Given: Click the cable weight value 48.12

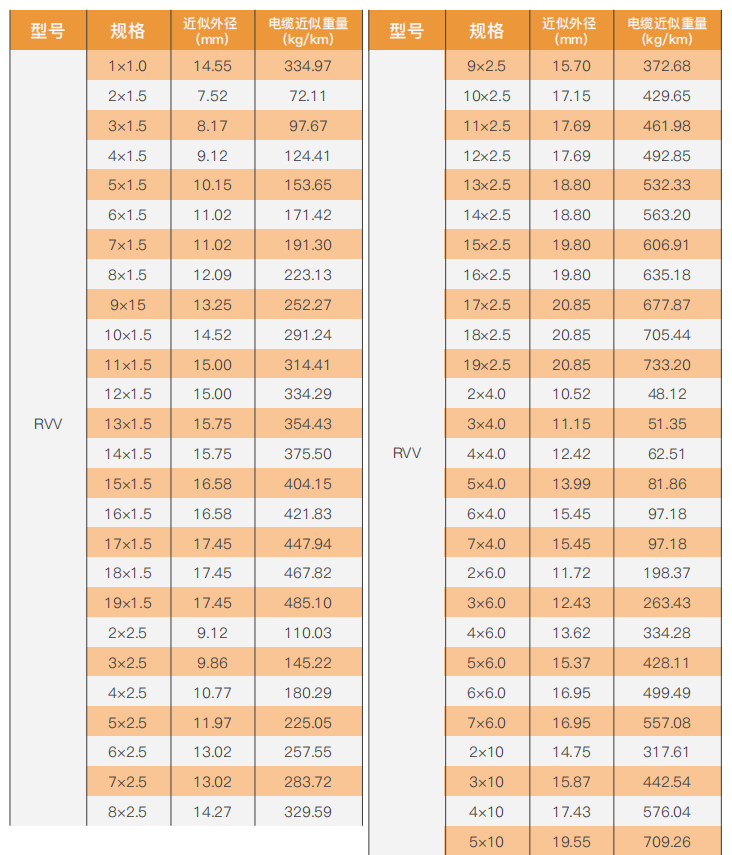Looking at the screenshot, I should 667,394.
